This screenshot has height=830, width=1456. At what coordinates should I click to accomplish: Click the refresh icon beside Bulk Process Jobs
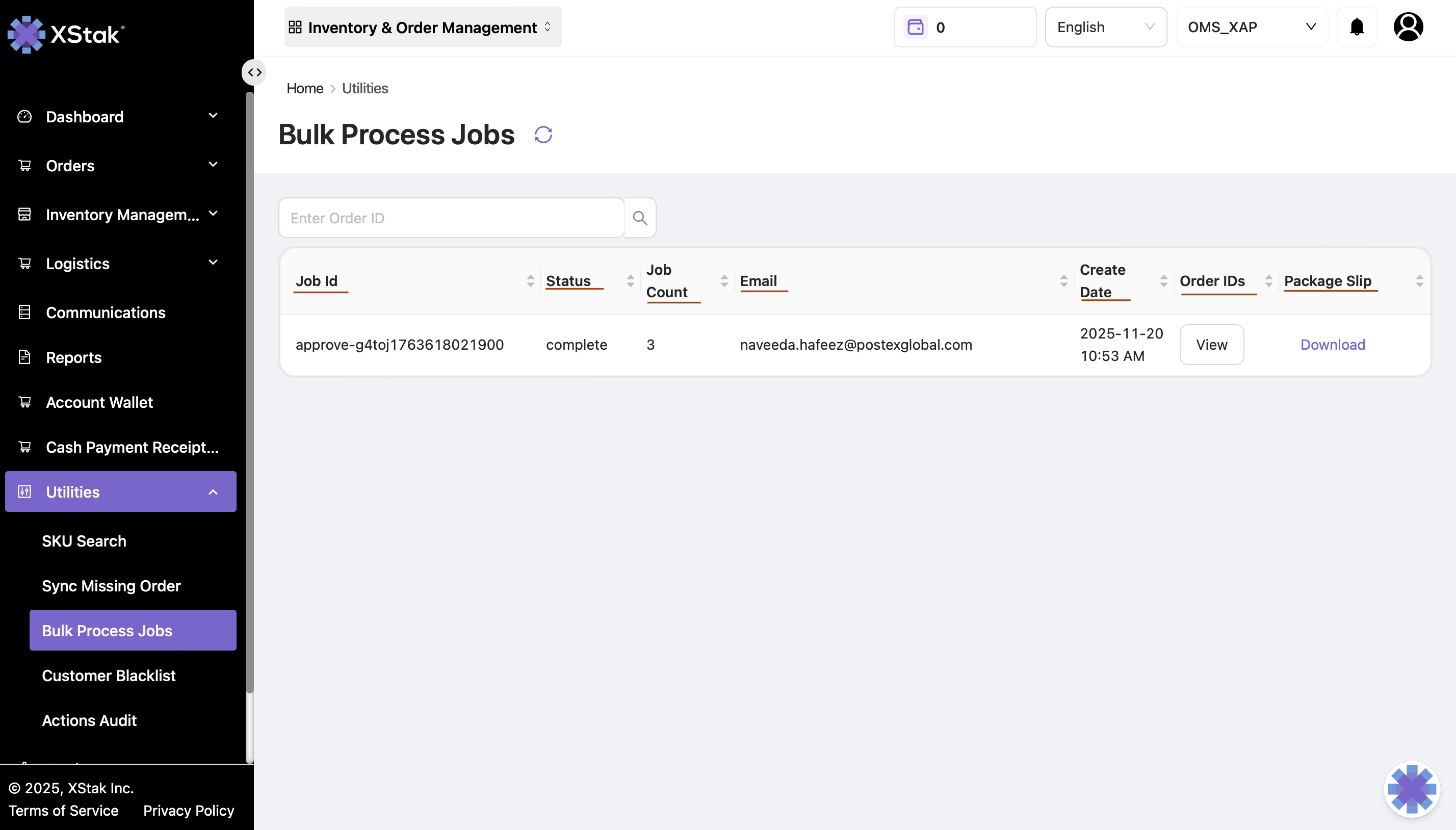pos(543,135)
